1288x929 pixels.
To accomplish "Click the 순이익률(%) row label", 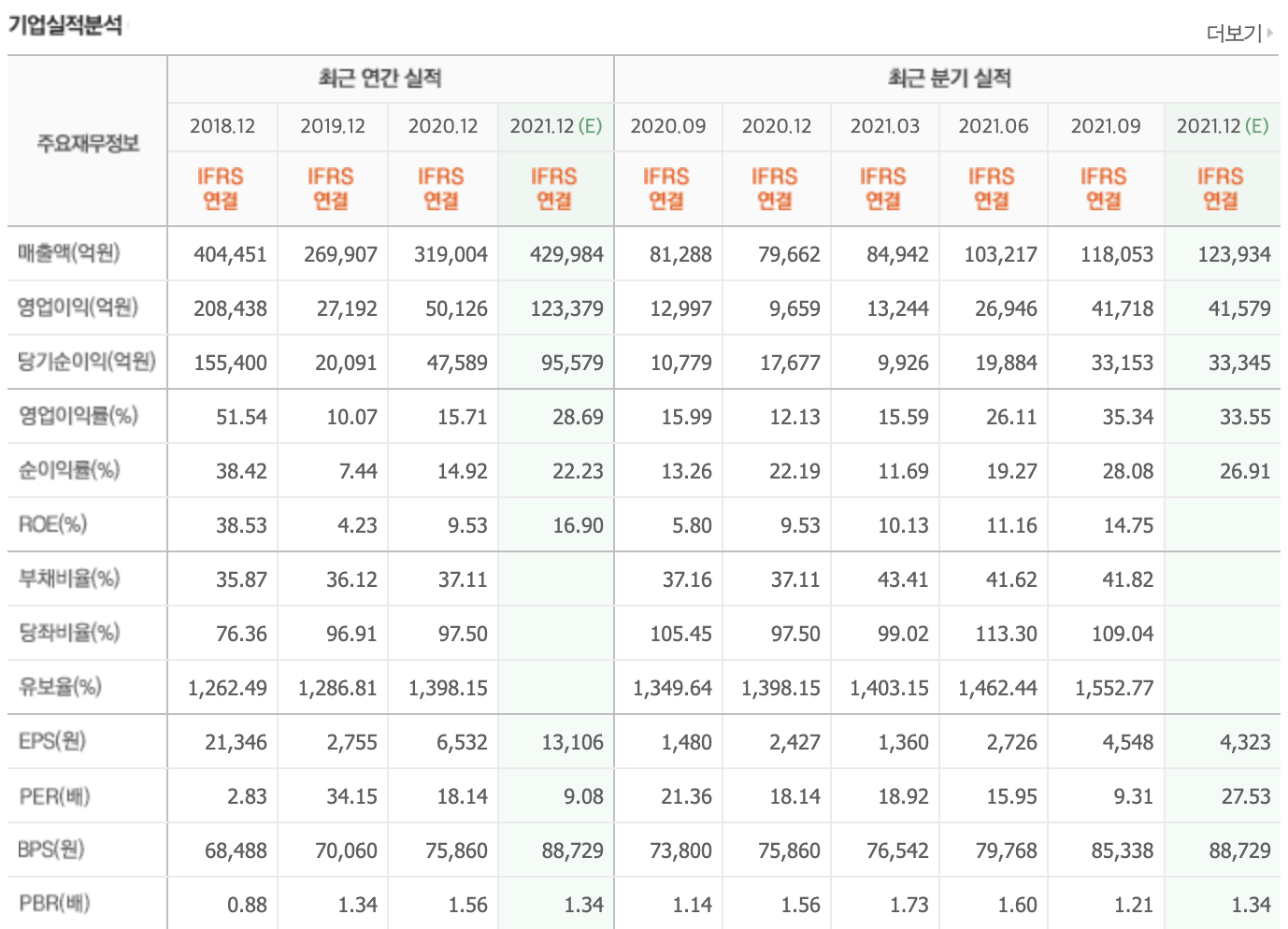I will 69,470.
